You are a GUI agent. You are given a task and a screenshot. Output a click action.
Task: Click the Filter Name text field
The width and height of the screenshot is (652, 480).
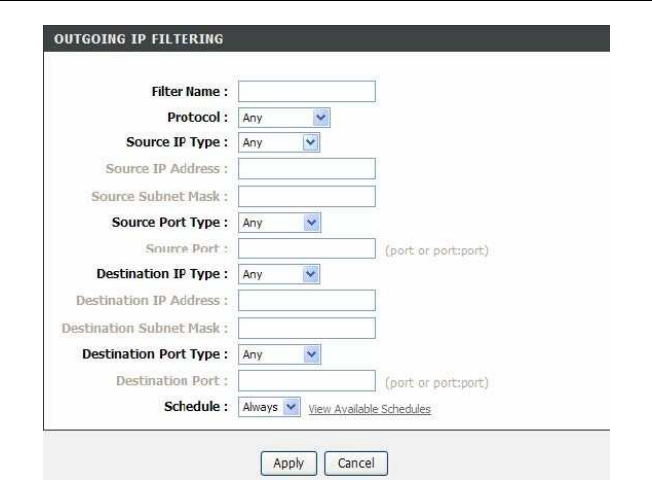click(307, 92)
